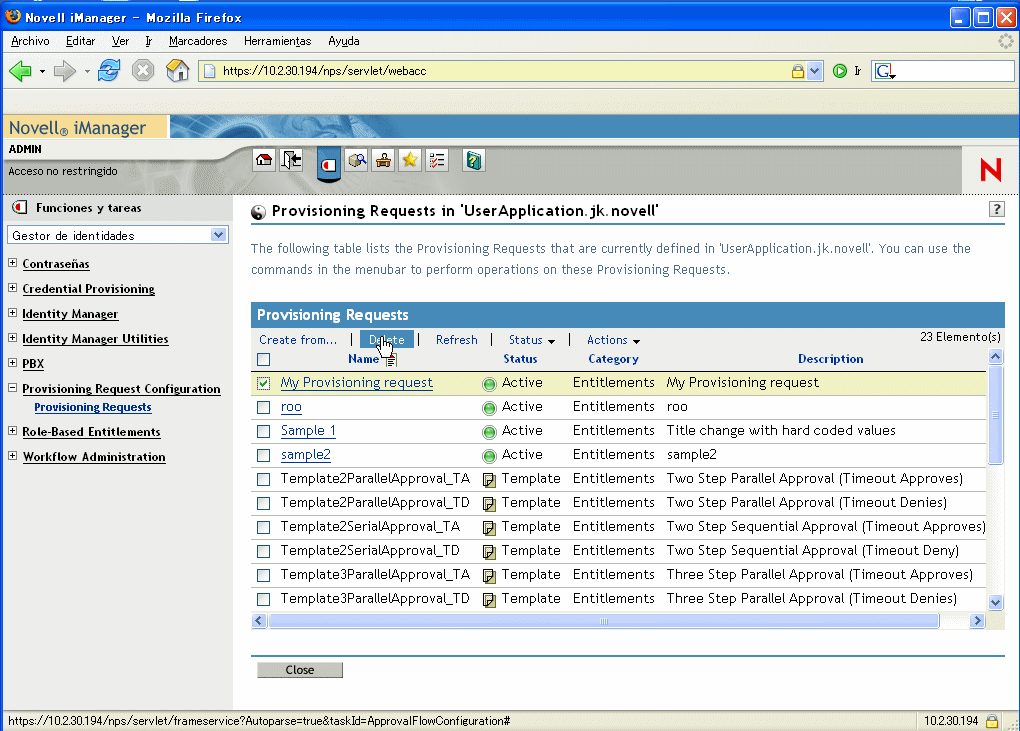Click the Name column sort icon
1020x731 pixels.
click(390, 359)
